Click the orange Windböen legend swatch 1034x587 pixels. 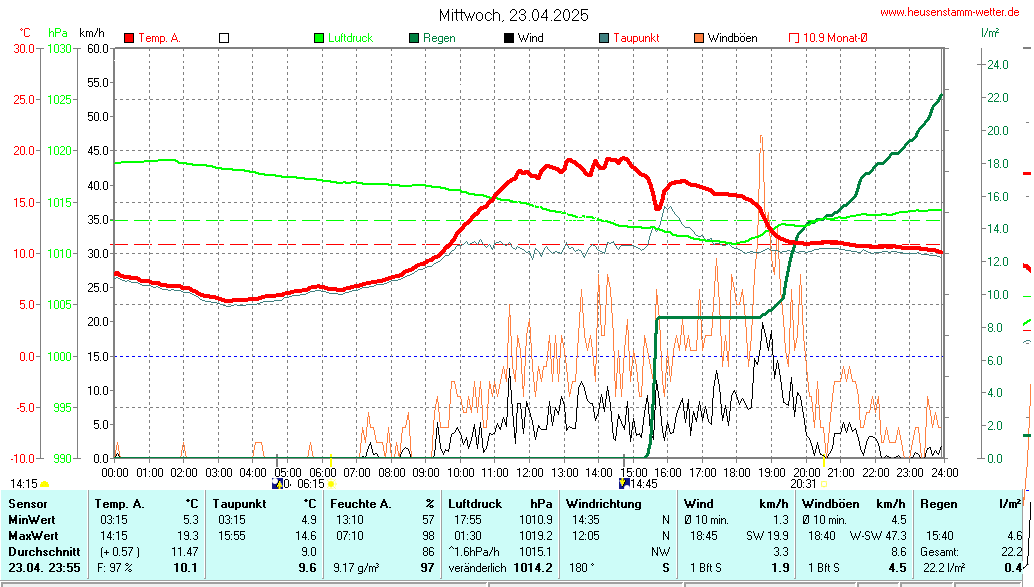(699, 38)
